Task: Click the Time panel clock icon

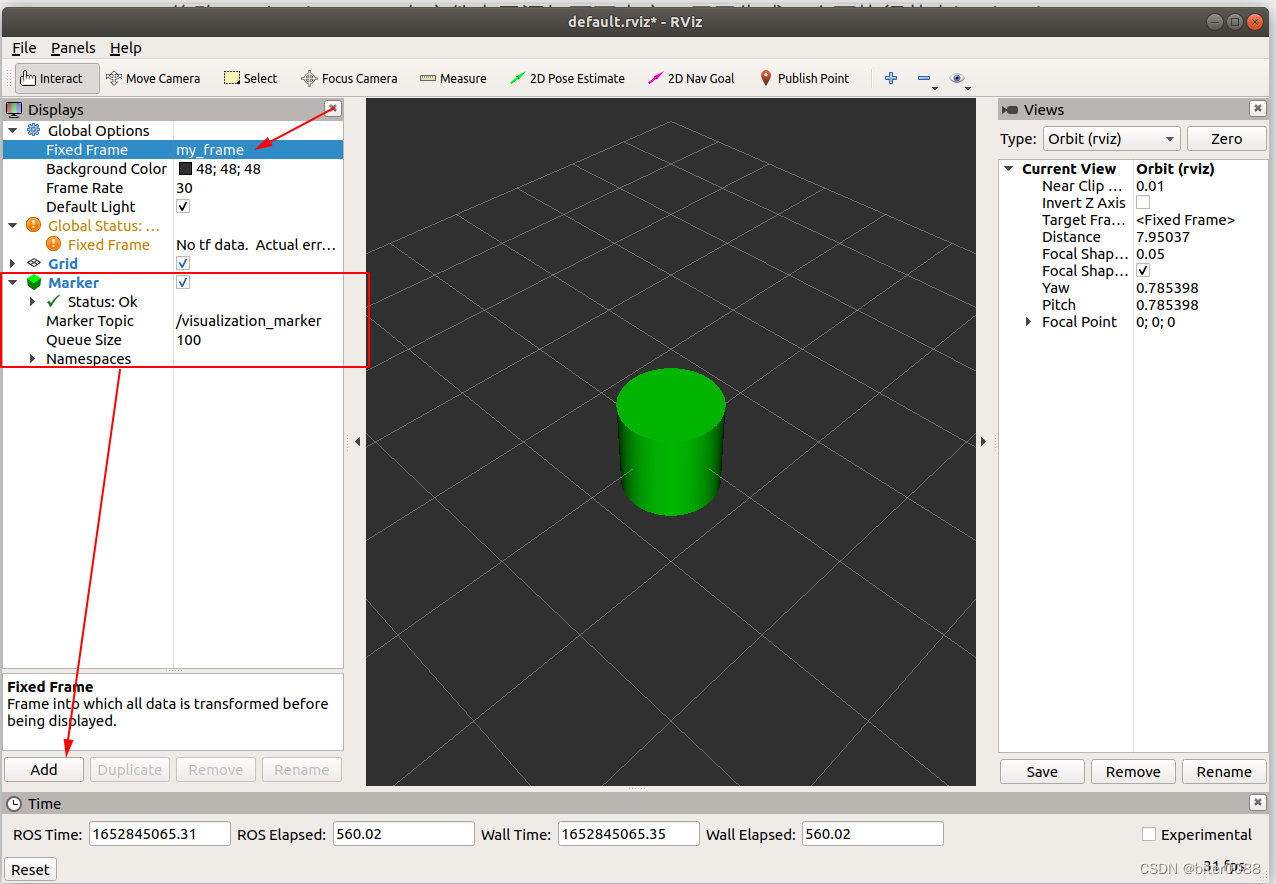Action: click(14, 803)
